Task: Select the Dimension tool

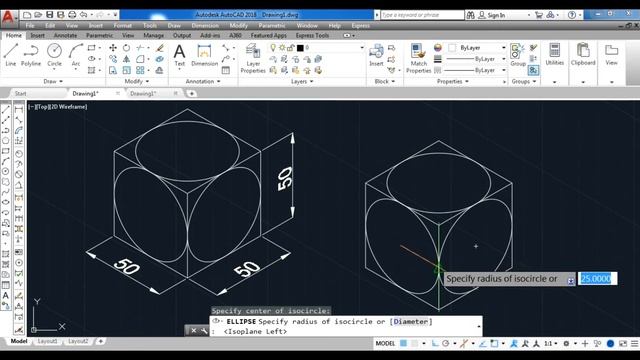Action: [x=204, y=55]
